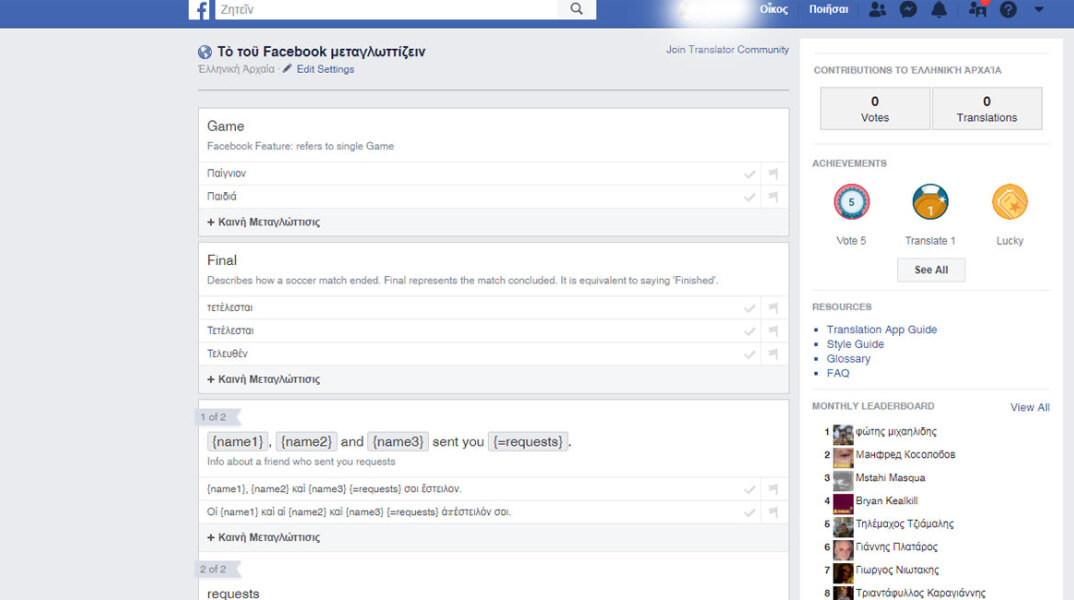Expand '+ Καινὴ Μεταγλώττισις' under Final
Viewport: 1074px width, 600px height.
264,379
